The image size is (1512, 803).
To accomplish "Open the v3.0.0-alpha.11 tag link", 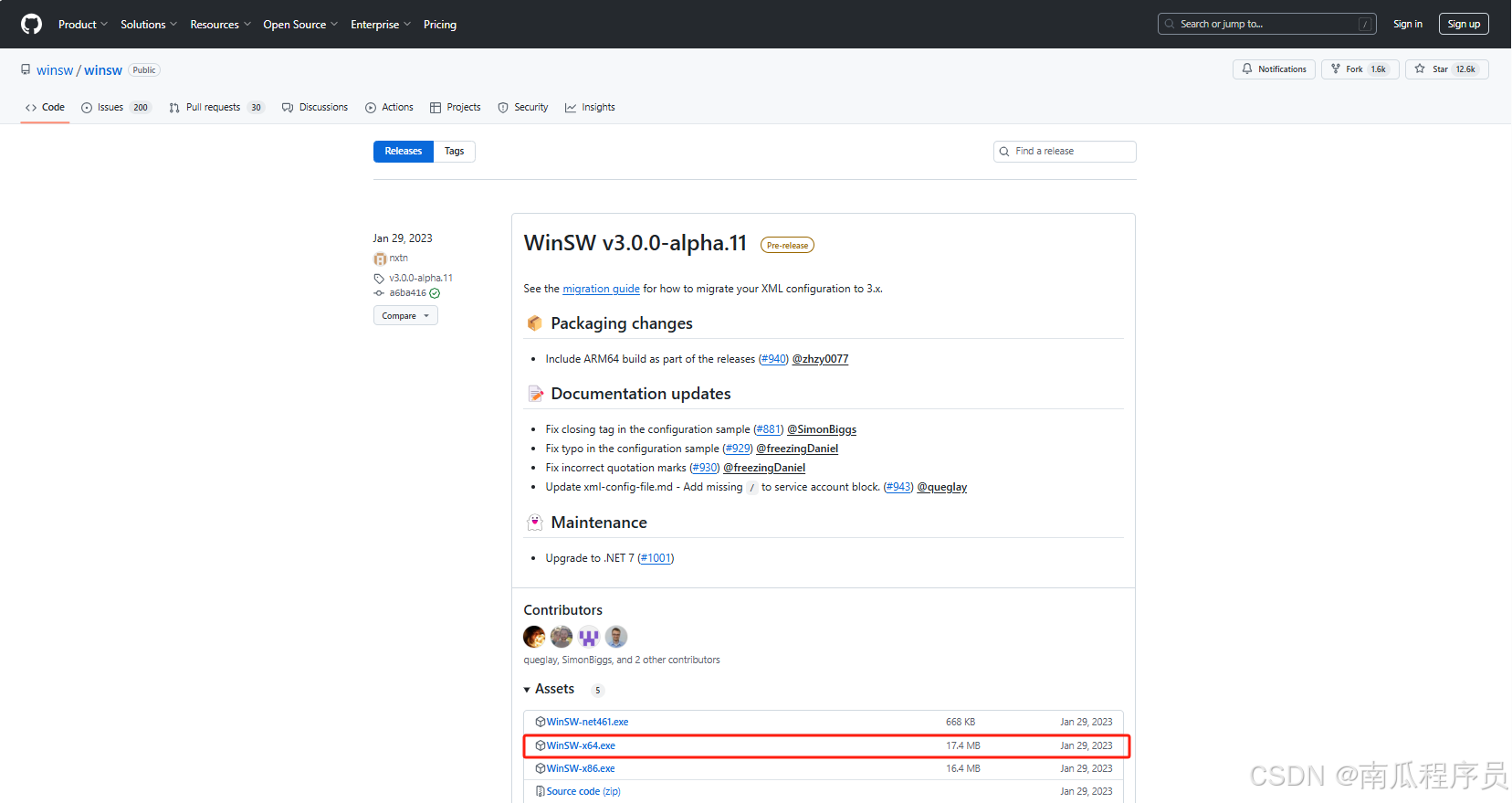I will 421,278.
